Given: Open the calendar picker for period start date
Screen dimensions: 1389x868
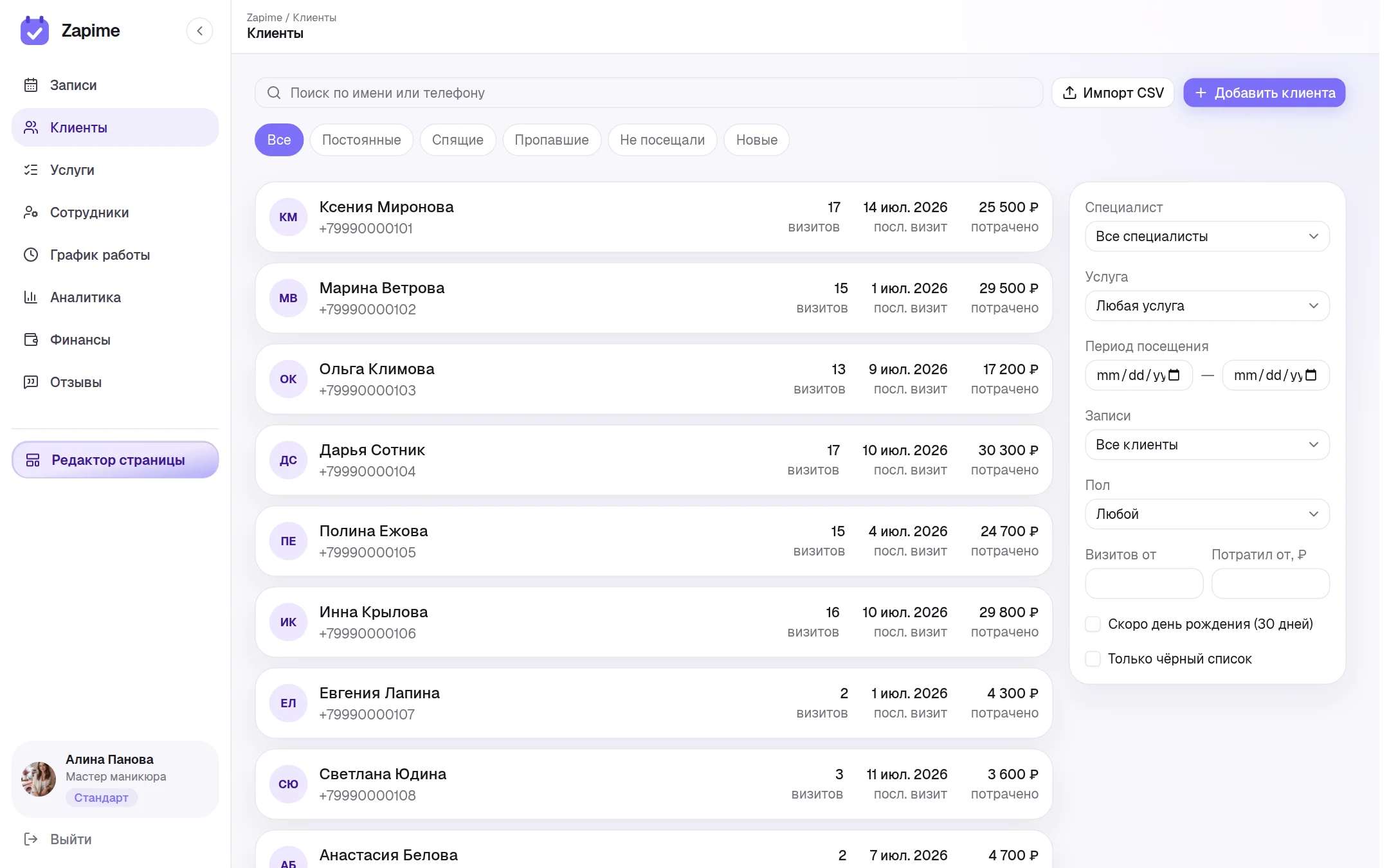Looking at the screenshot, I should 1174,375.
